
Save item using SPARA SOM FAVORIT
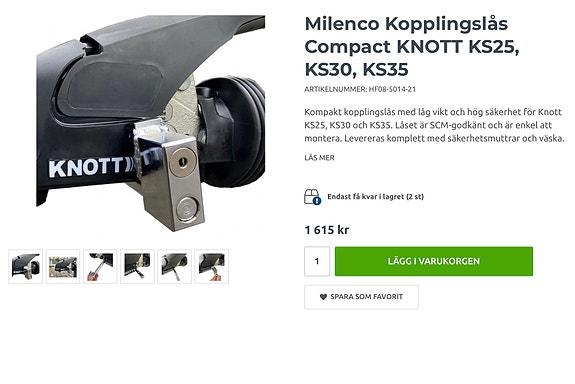(361, 297)
